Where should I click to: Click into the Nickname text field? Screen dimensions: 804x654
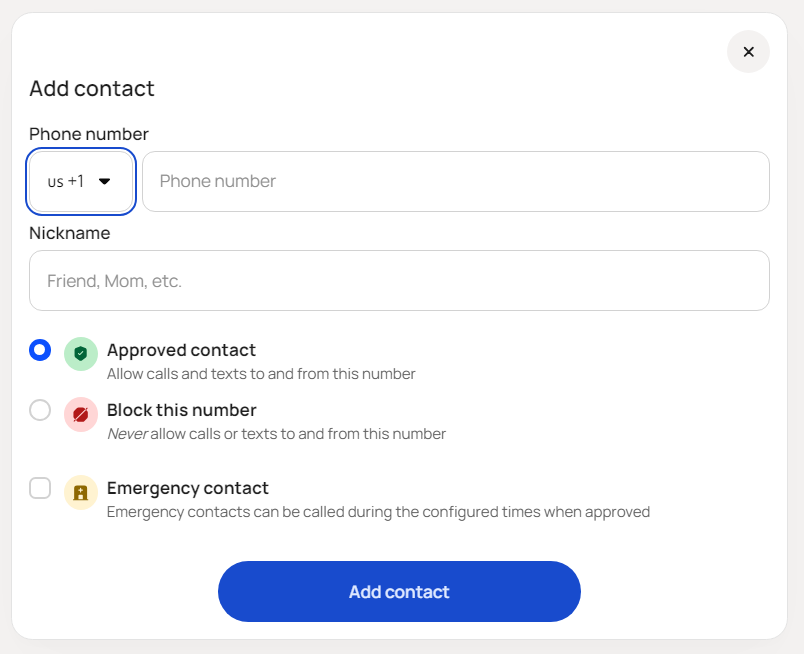pos(399,281)
